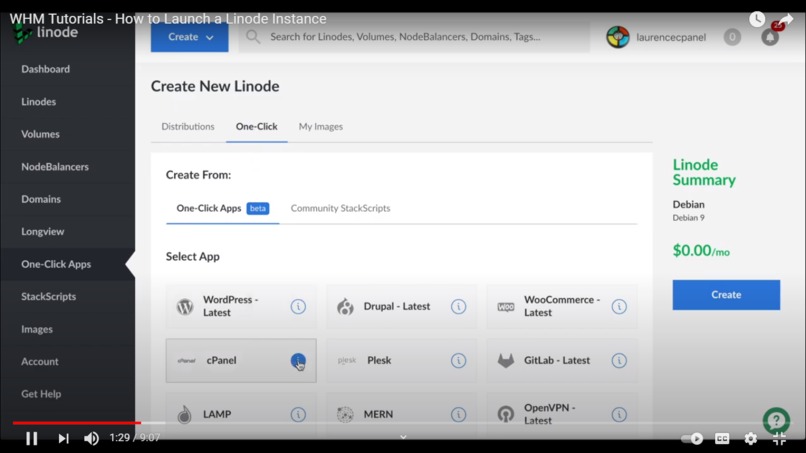
Task: Choose the cPanel app card
Action: (x=241, y=360)
